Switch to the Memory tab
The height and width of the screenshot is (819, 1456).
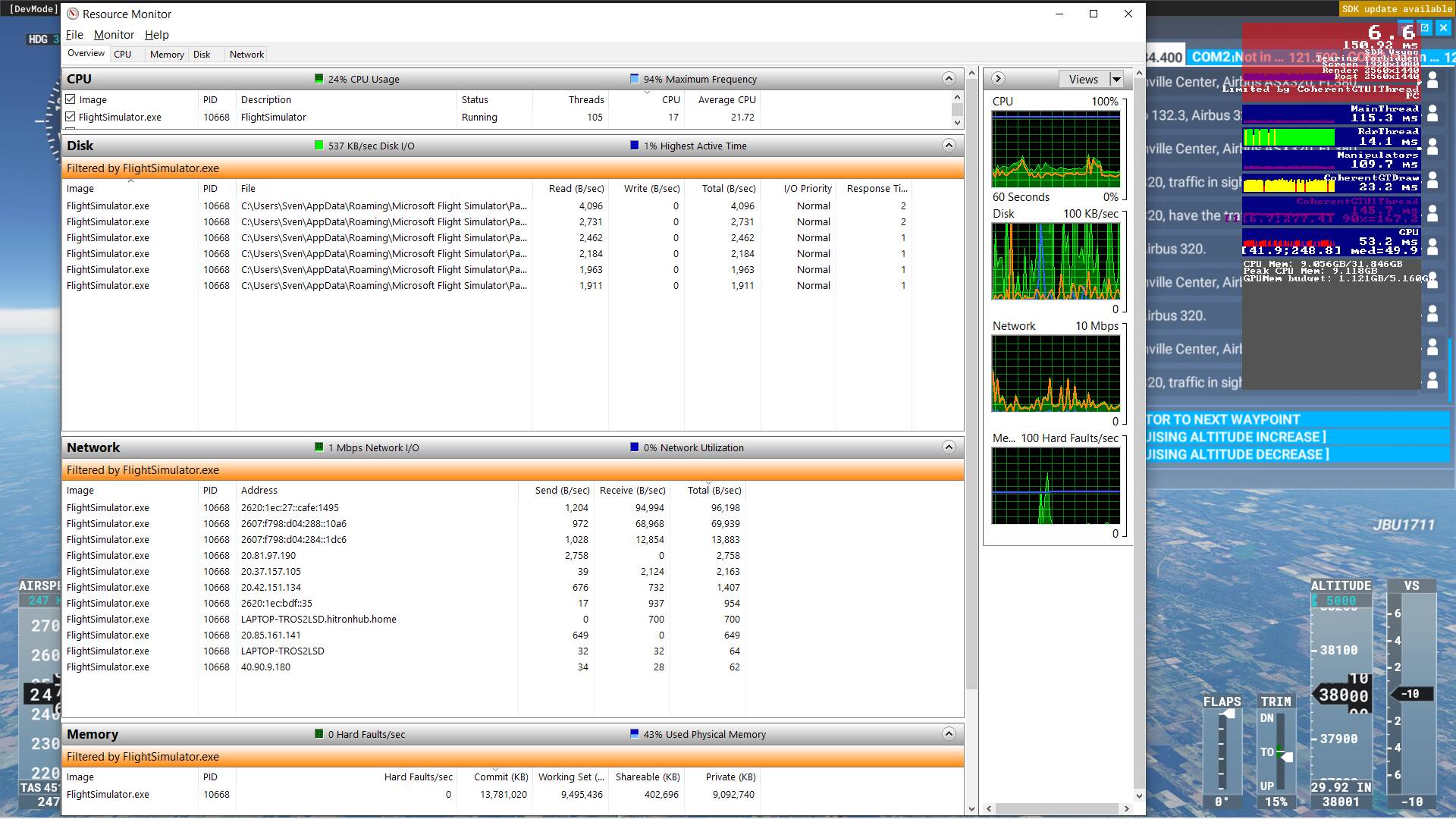(167, 55)
